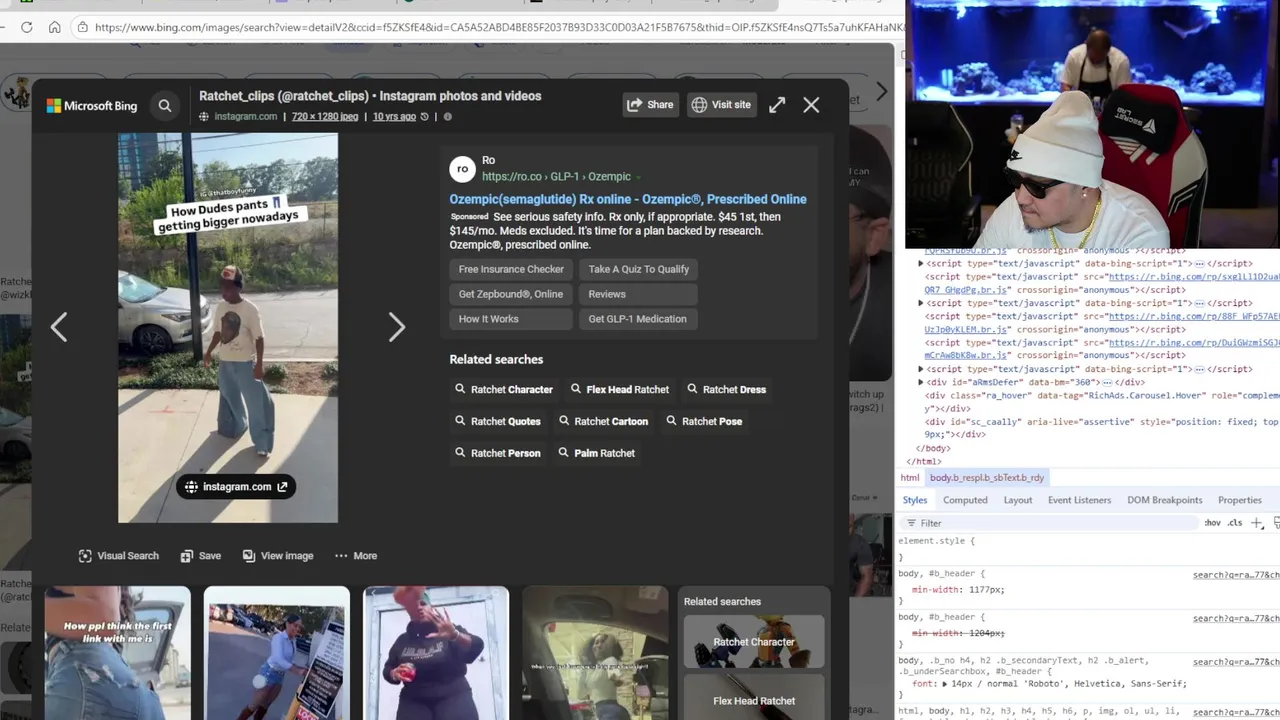Save the image to collections

coord(201,556)
